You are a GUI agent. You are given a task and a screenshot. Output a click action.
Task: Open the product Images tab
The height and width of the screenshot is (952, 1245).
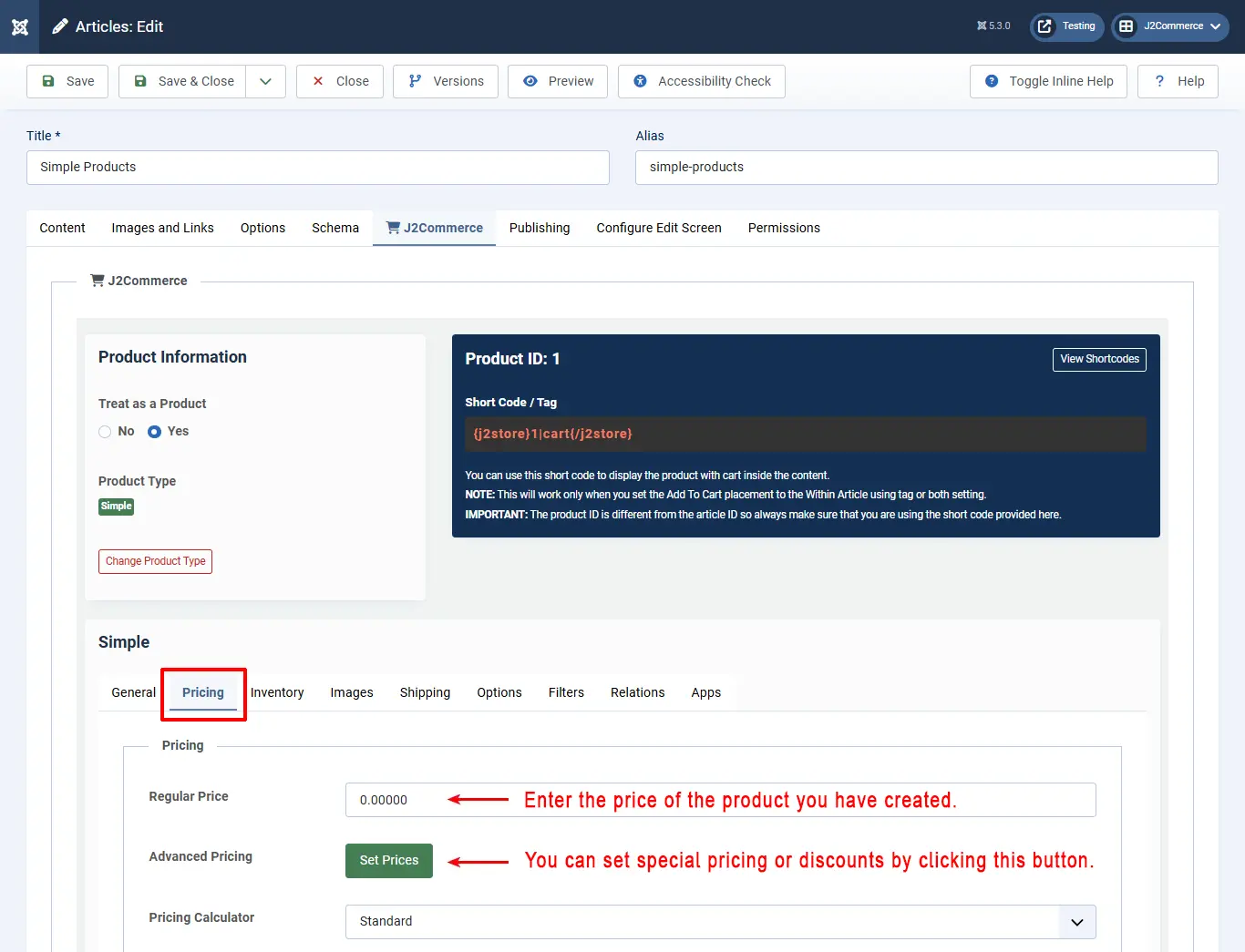(x=352, y=692)
